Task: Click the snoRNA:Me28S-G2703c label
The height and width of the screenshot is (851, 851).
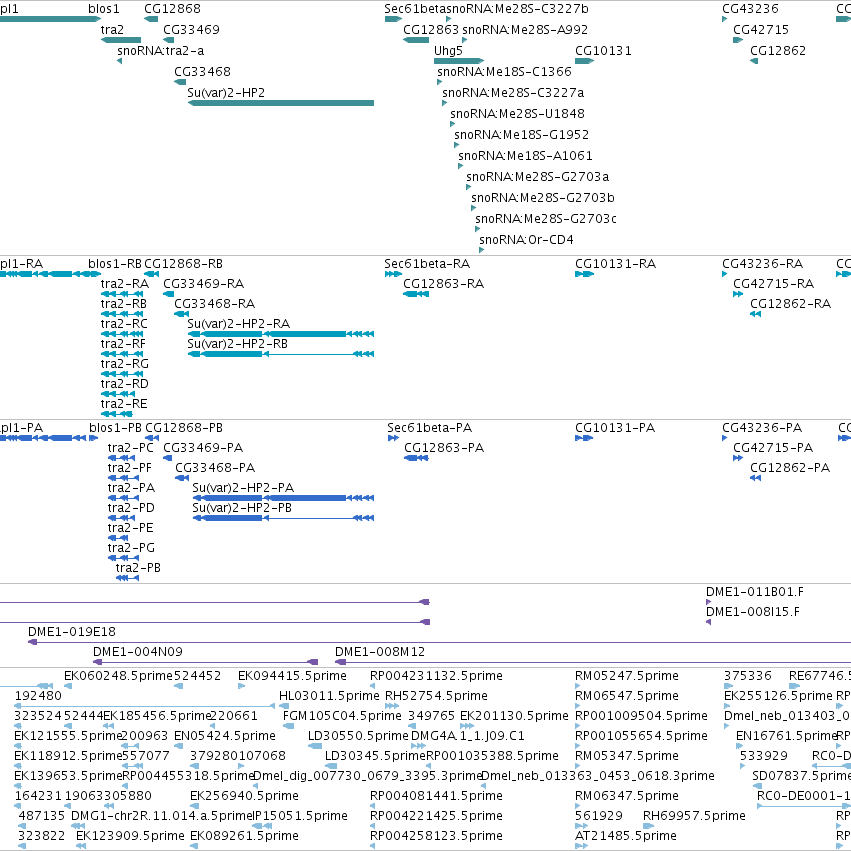Action: coord(545,219)
